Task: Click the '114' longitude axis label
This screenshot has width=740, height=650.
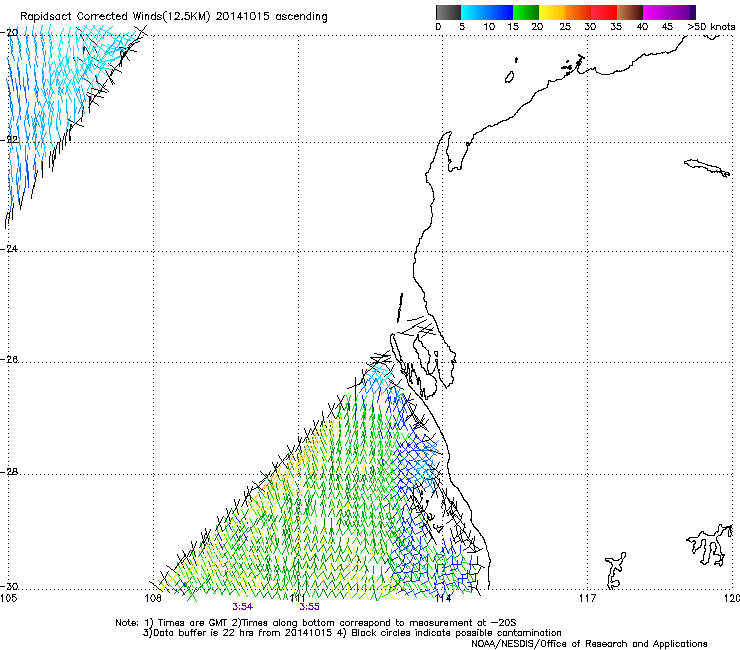Action: 443,598
